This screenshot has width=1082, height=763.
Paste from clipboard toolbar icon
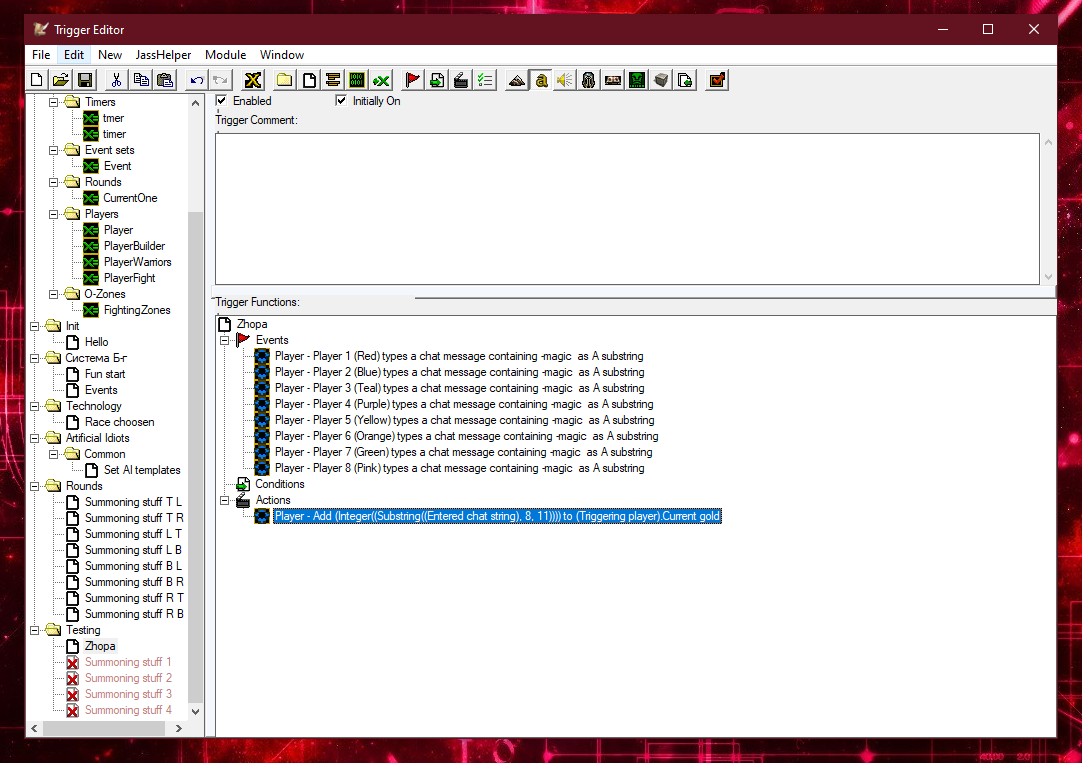[x=165, y=80]
